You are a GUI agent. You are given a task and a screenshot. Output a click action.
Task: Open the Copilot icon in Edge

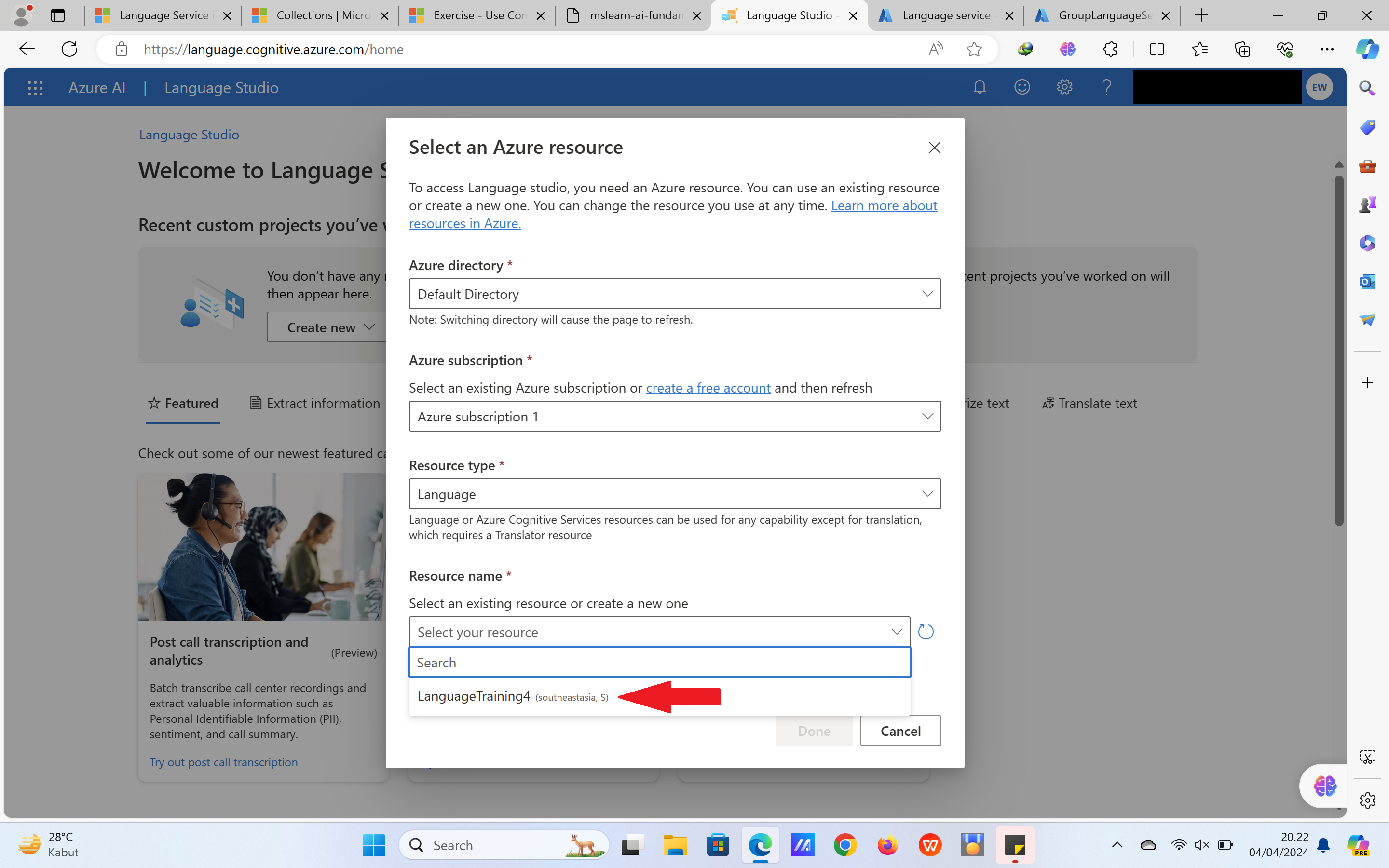1367,49
